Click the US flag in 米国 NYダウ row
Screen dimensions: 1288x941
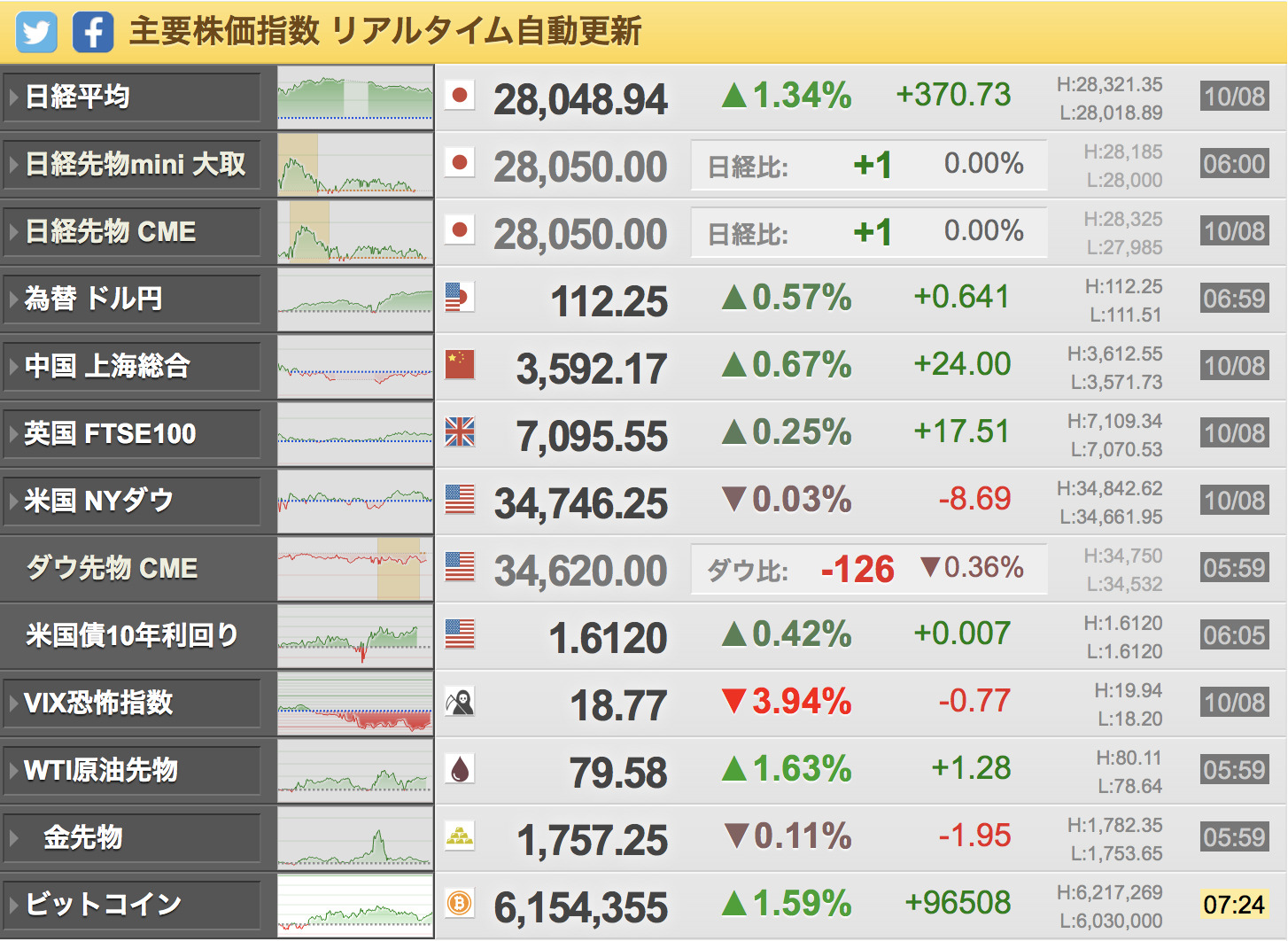460,499
